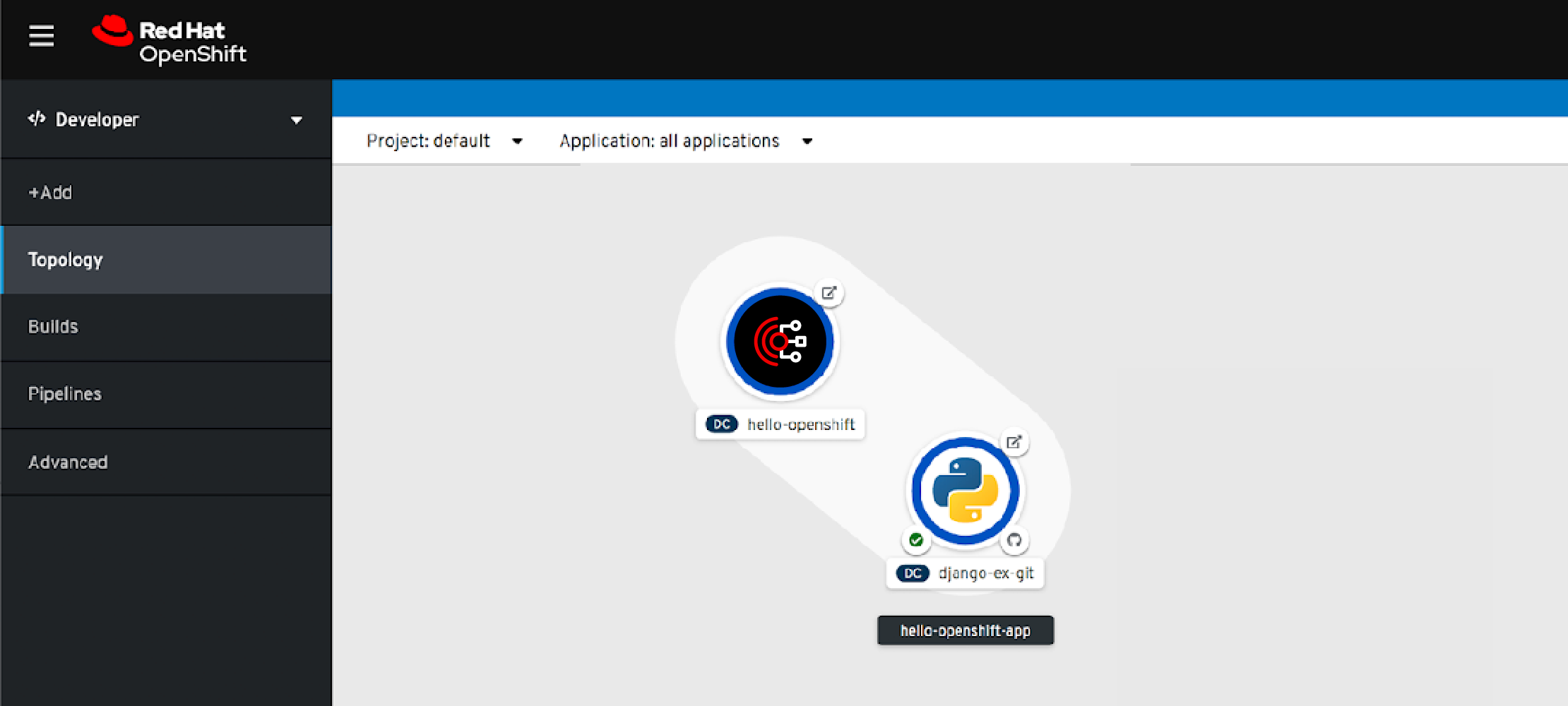
Task: Open the Project: default dropdown
Action: (444, 141)
